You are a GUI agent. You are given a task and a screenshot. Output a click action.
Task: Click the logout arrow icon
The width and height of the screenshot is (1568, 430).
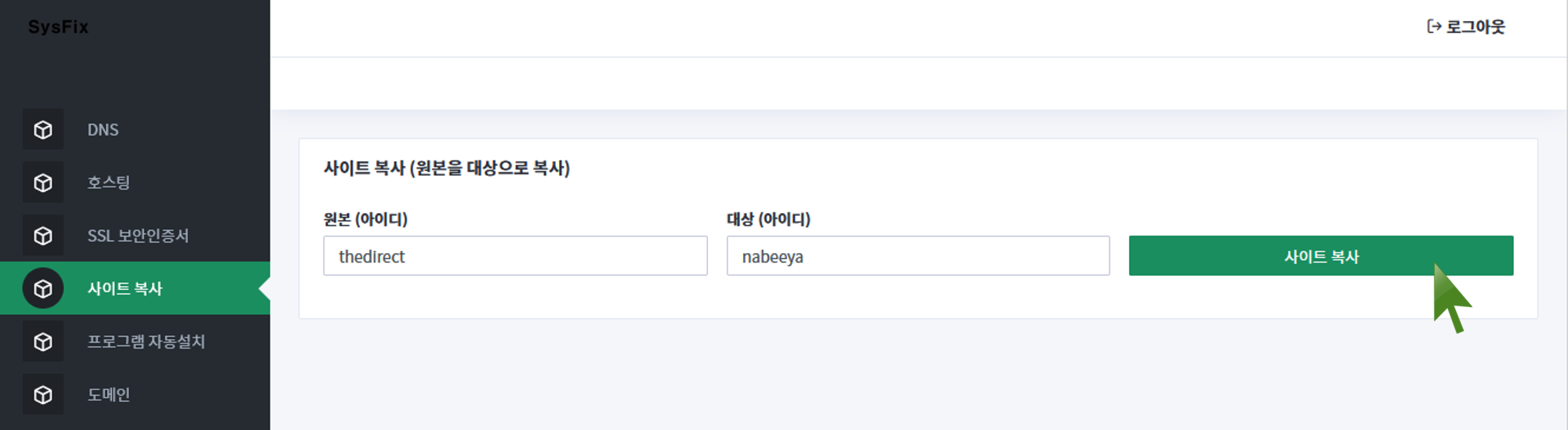point(1434,27)
